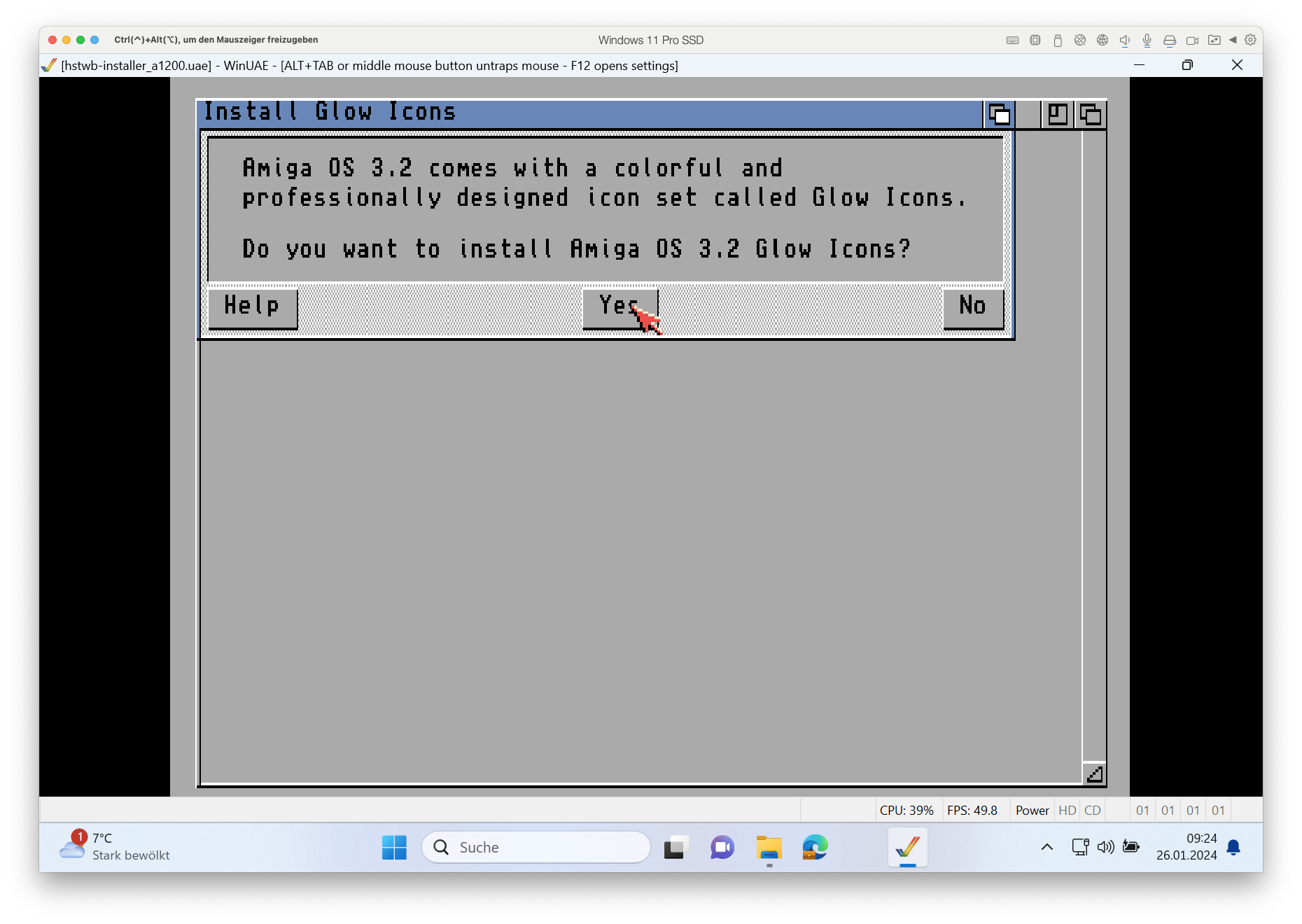Open the VM shared folder icon
This screenshot has height=924, width=1302.
click(x=1214, y=41)
